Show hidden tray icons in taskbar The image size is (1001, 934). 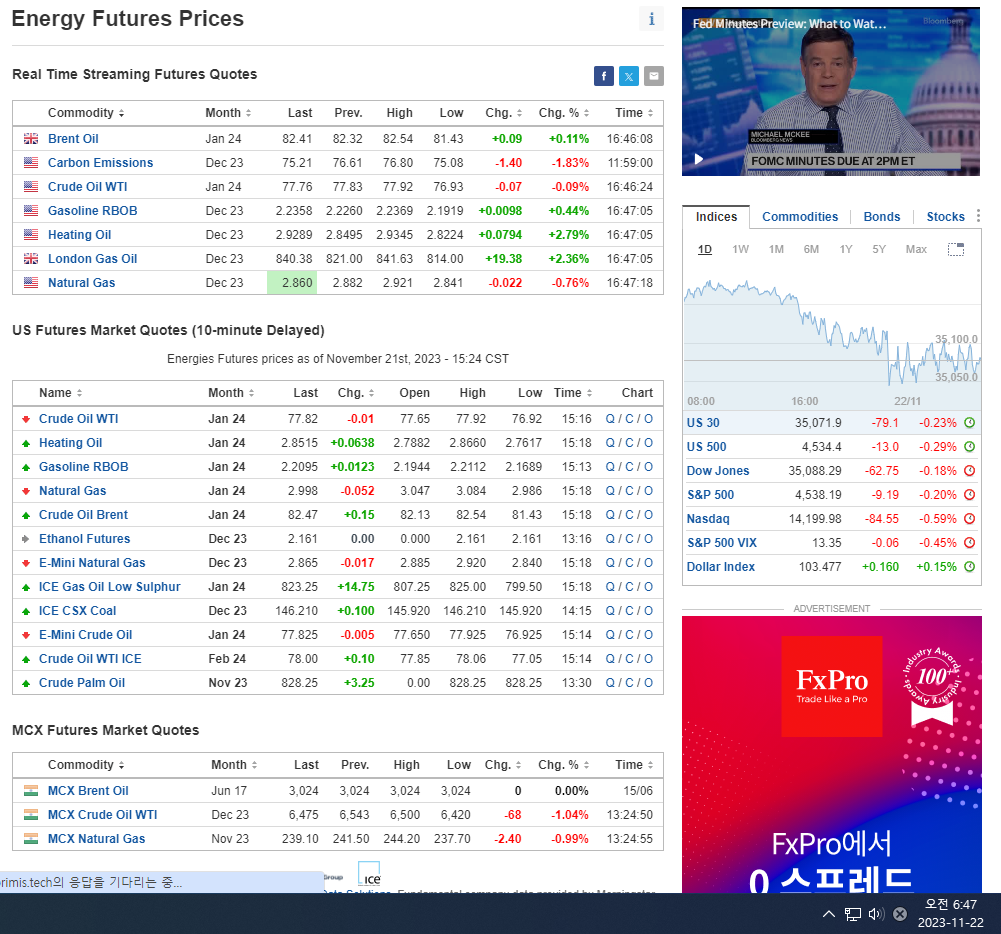[x=829, y=914]
